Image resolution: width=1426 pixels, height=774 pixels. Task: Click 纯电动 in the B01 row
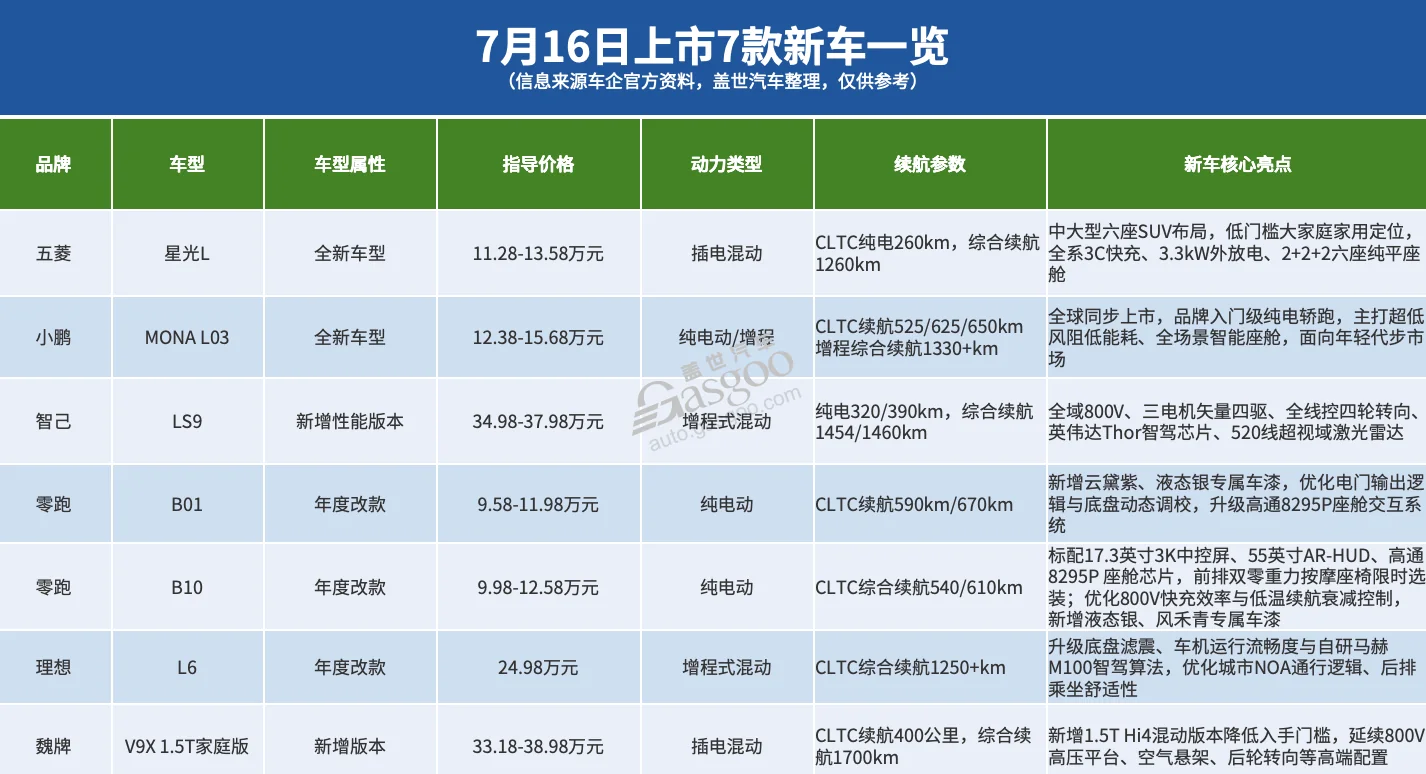tap(727, 504)
